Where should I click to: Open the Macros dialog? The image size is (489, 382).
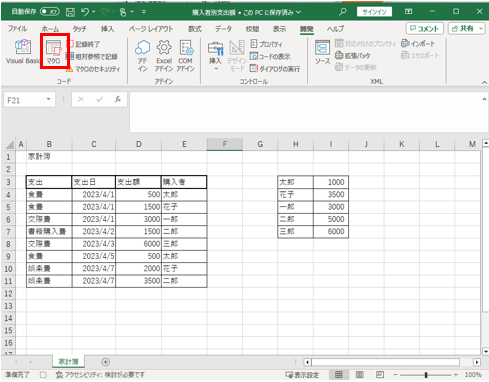(53, 51)
